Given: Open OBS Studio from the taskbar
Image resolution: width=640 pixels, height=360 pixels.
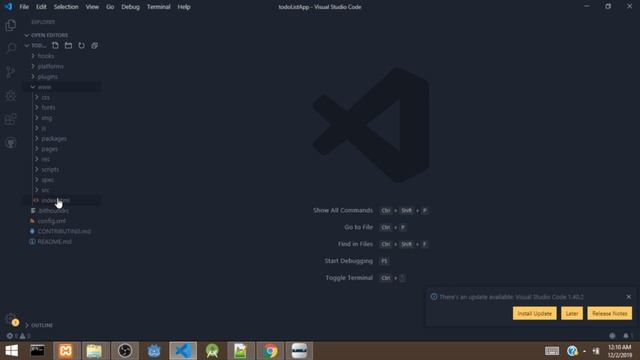Looking at the screenshot, I should coord(125,351).
